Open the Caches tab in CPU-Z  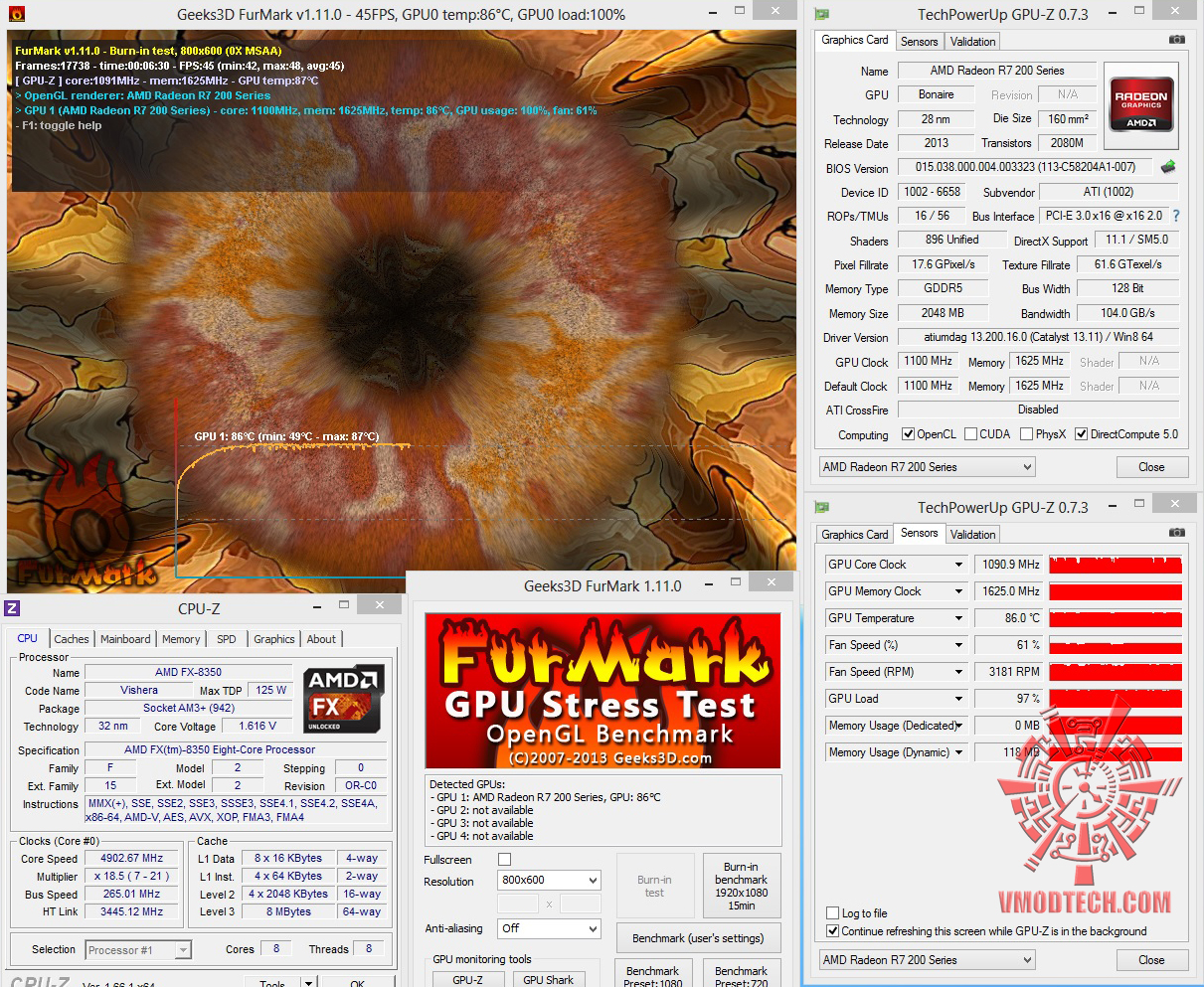click(72, 639)
